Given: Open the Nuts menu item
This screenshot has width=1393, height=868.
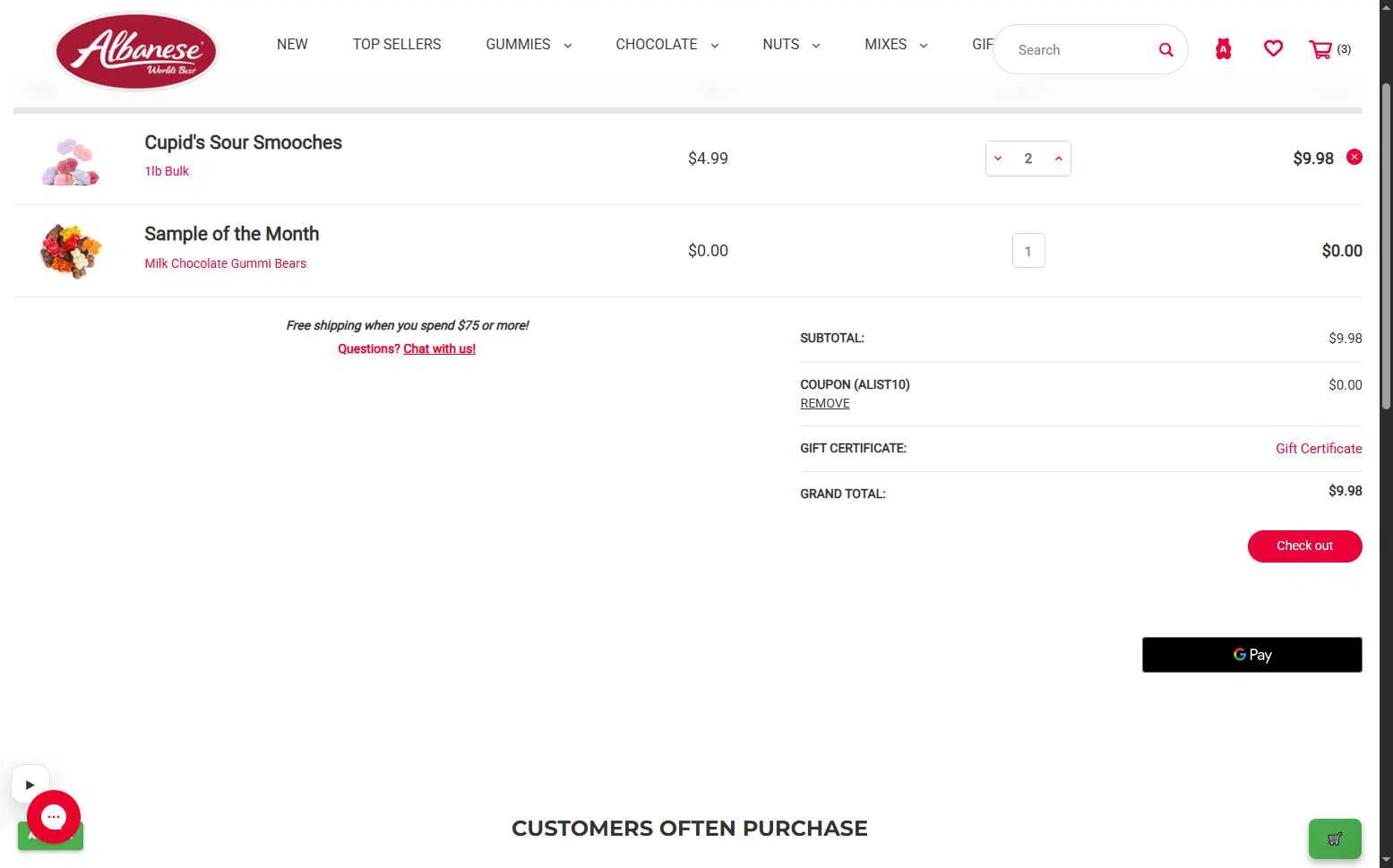Looking at the screenshot, I should [x=781, y=44].
